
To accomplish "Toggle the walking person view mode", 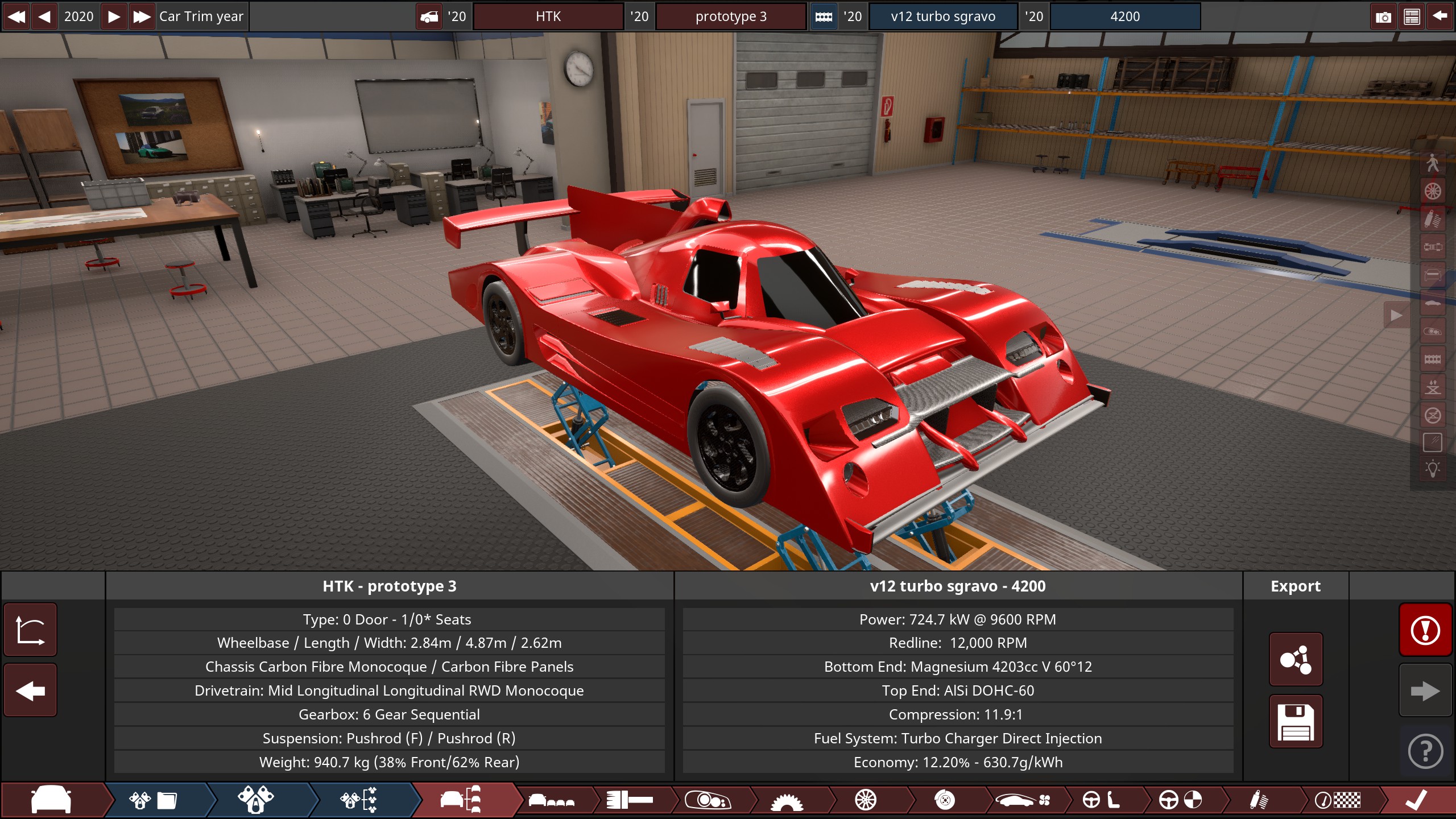I will pos(1433,163).
